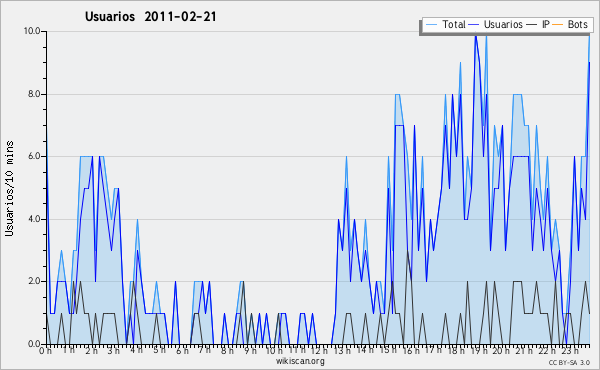Click the '4.0' y-axis value
The width and height of the screenshot is (600, 370).
34,219
